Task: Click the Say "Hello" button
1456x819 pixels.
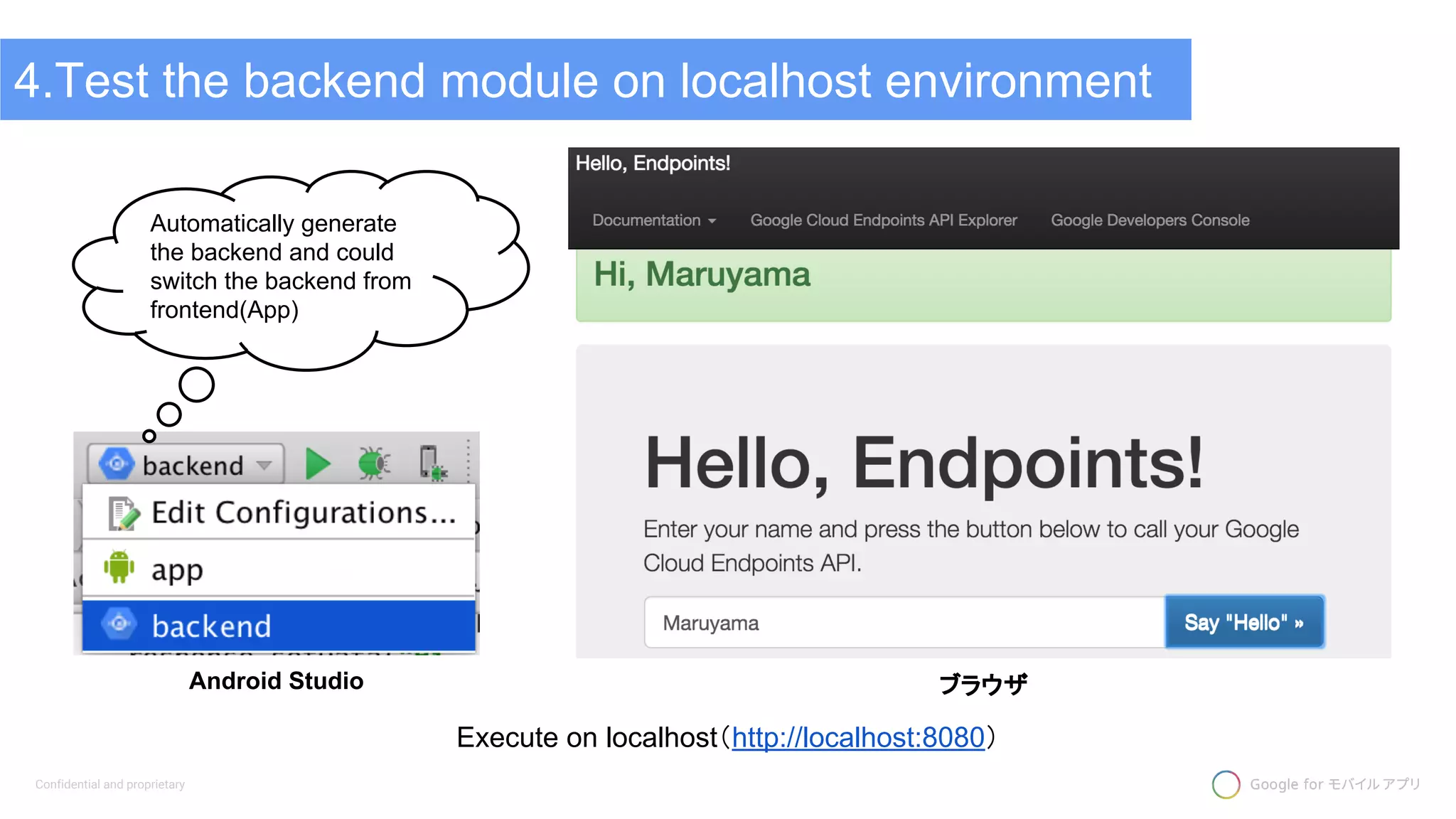Action: (1244, 622)
